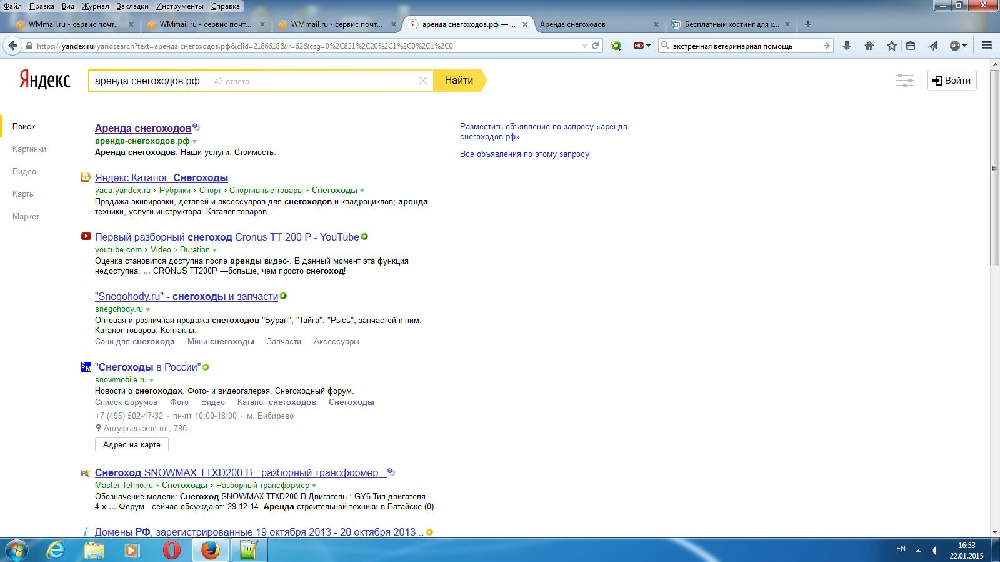Screen dimensions: 1000x562
Task: Bookmark this page with the star icon
Action: [x=892, y=46]
